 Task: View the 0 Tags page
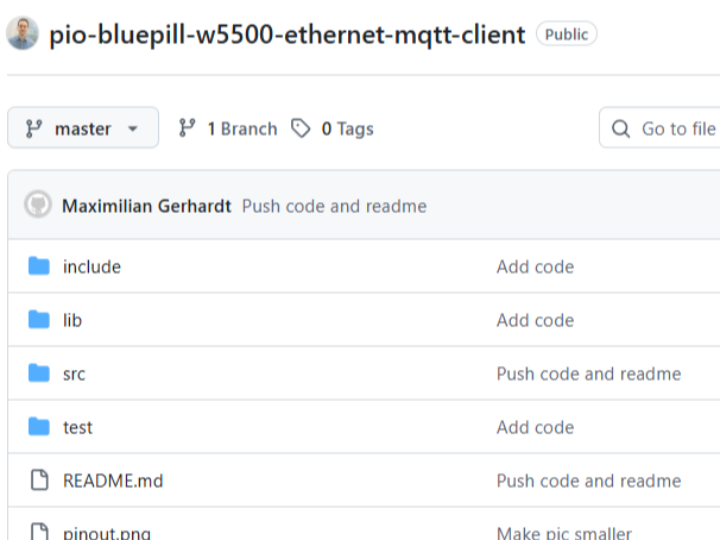click(333, 129)
